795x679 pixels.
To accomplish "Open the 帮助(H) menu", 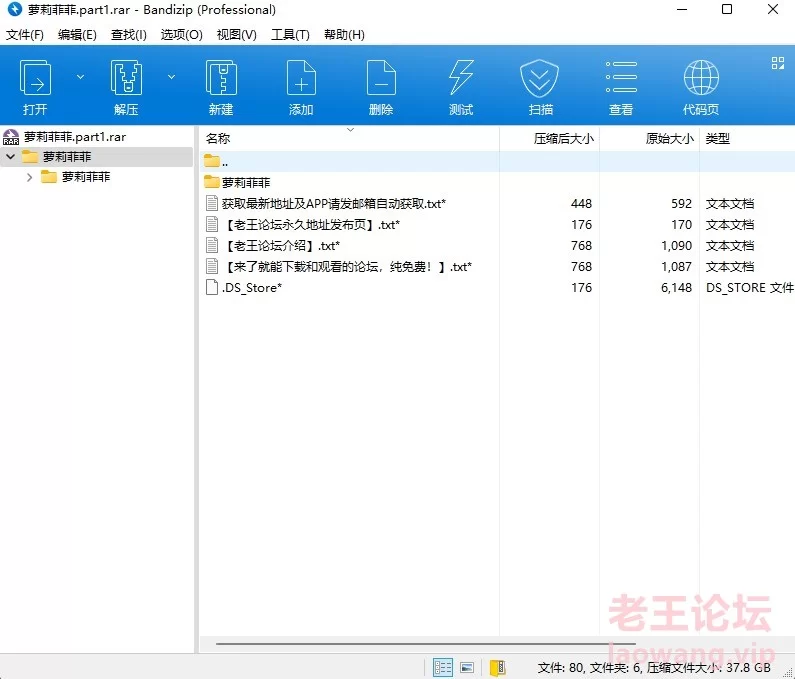I will point(344,34).
